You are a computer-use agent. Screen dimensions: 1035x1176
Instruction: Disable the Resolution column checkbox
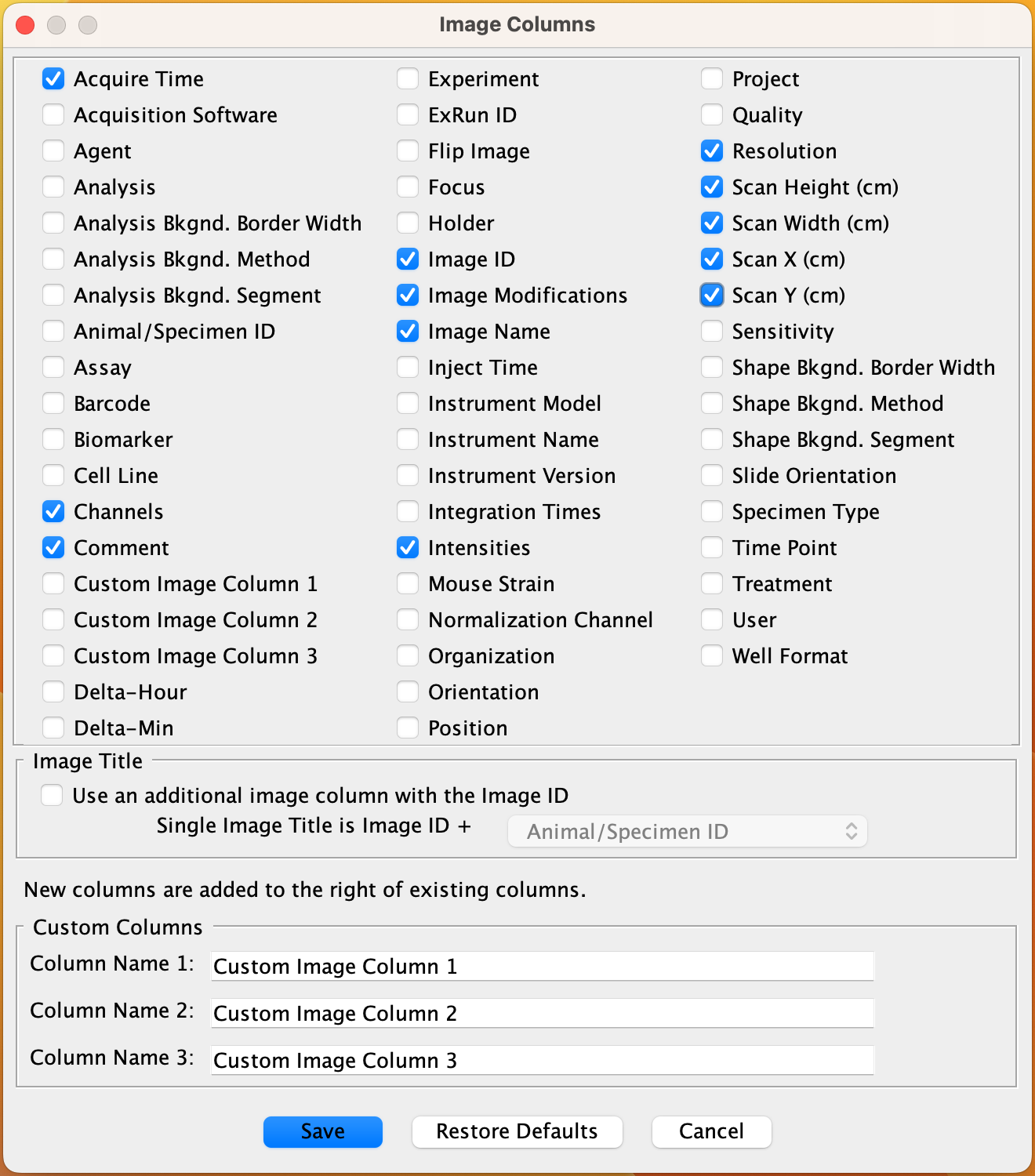[x=712, y=151]
